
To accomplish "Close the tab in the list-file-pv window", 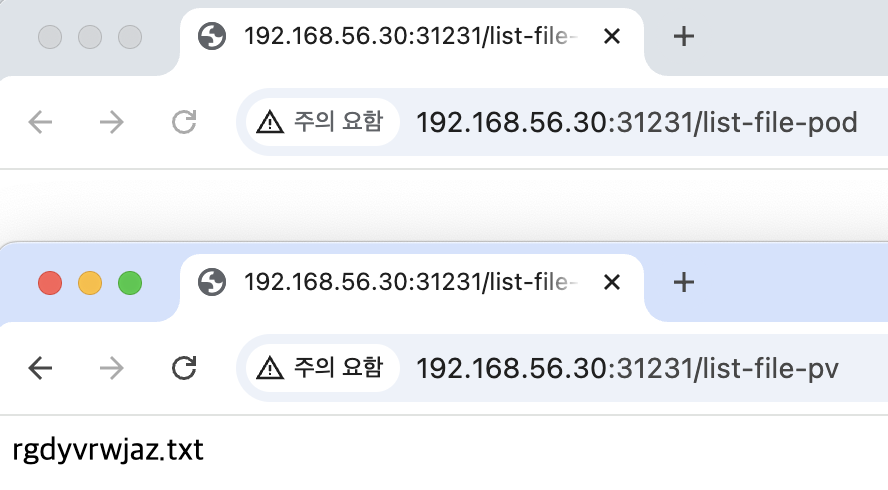I will click(x=612, y=282).
